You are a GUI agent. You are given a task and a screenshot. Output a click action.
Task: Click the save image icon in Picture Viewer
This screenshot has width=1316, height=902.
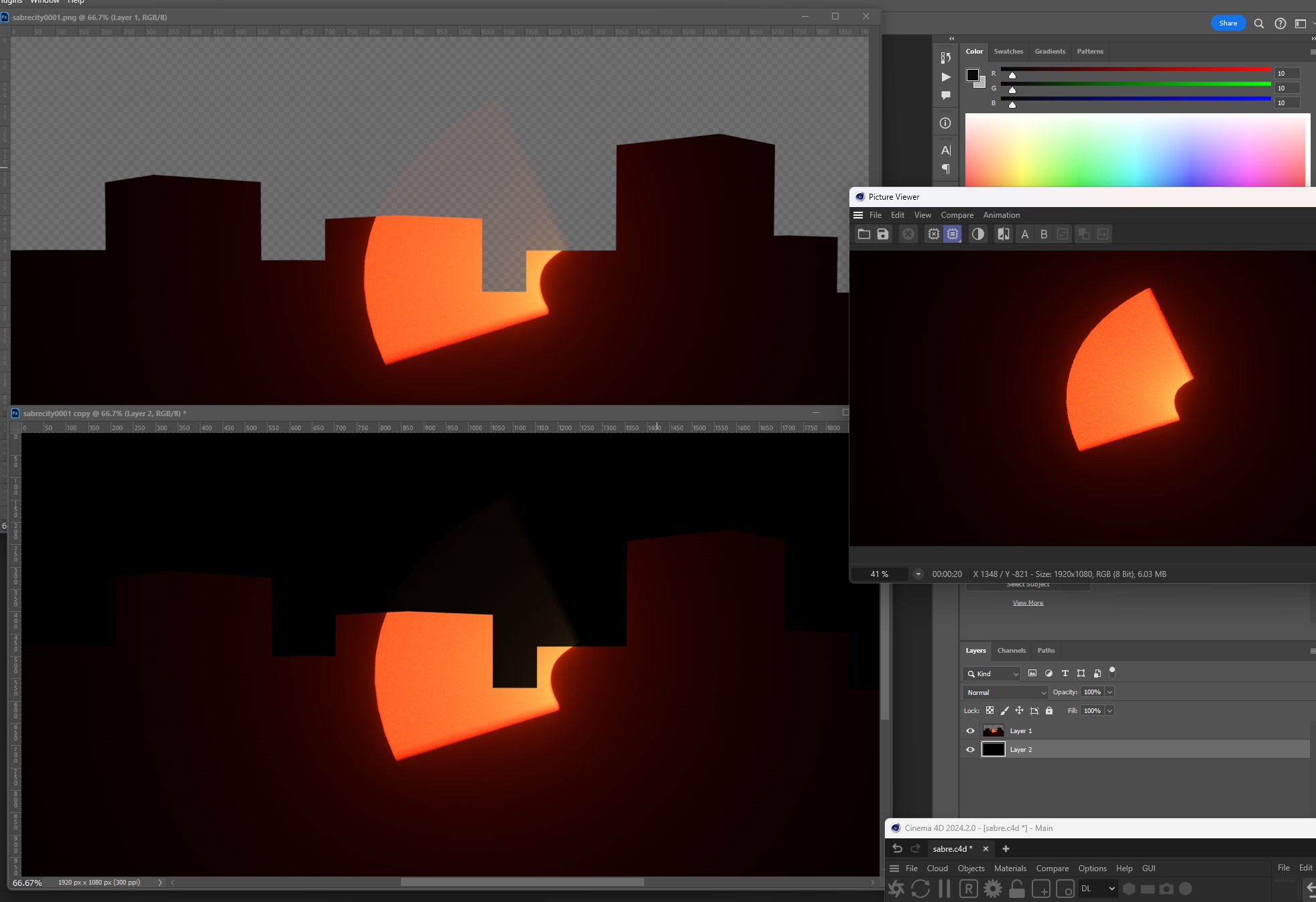(x=883, y=234)
